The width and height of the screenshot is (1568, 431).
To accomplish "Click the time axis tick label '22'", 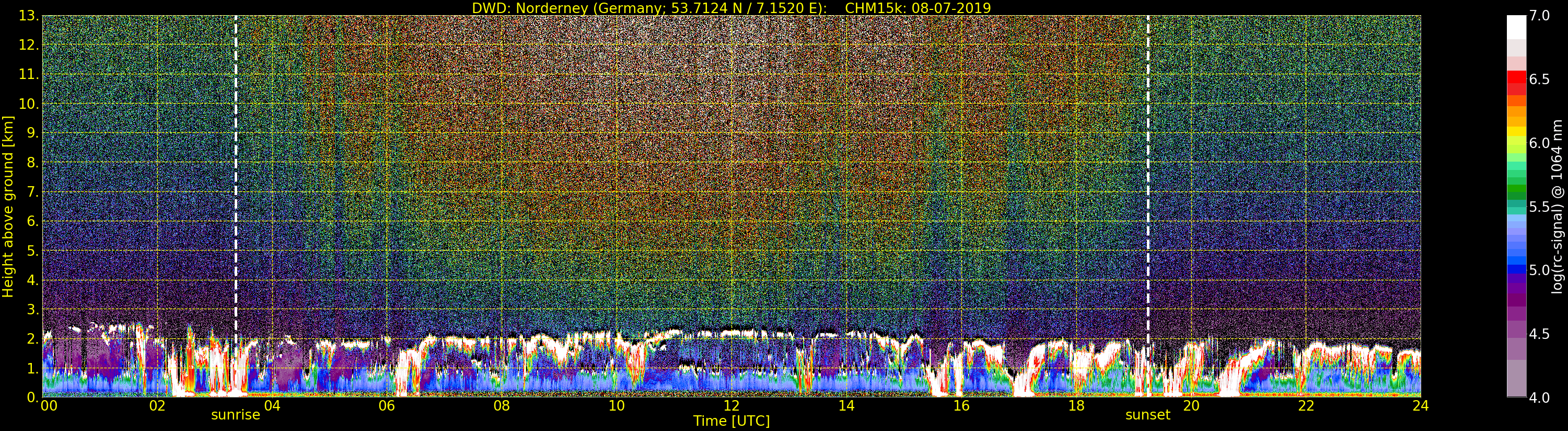I will (1306, 406).
